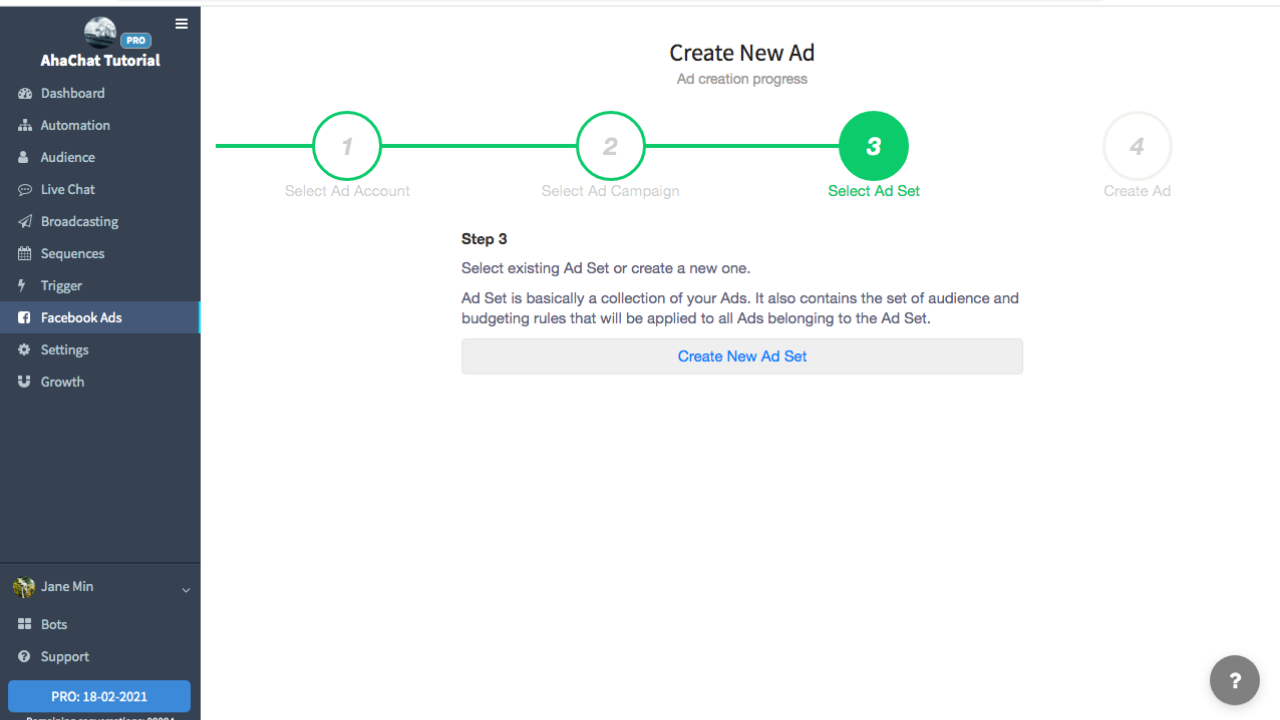Screen dimensions: 1280x720
Task: Open the Audience page
Action: (x=100, y=157)
